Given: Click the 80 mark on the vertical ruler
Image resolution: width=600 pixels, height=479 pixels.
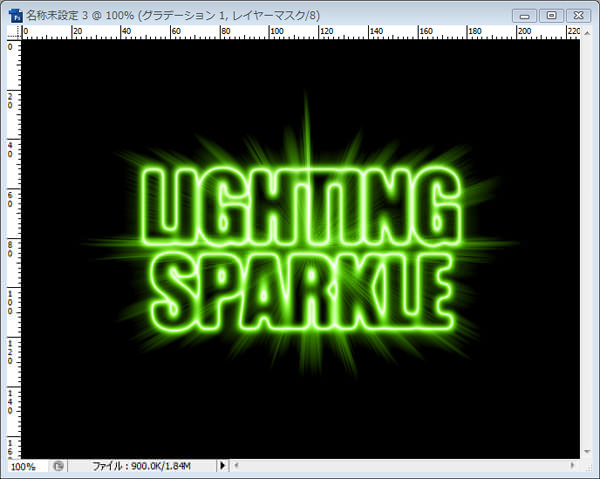Looking at the screenshot, I should 11,246.
